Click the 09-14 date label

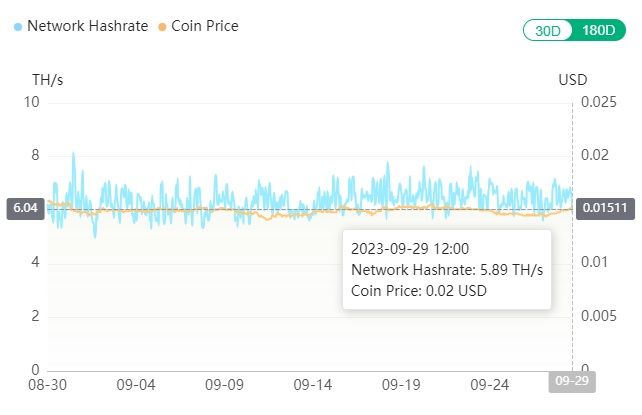click(313, 384)
